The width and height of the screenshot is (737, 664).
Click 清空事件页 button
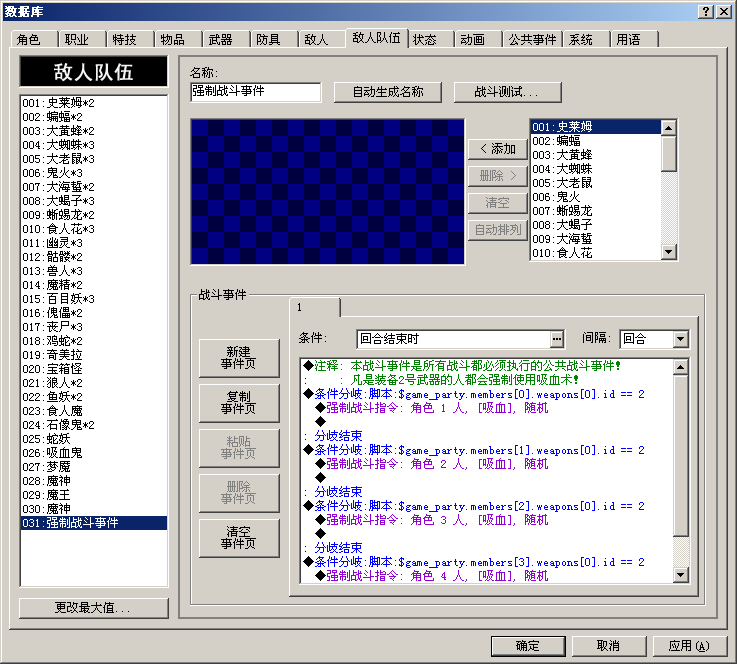click(x=239, y=538)
